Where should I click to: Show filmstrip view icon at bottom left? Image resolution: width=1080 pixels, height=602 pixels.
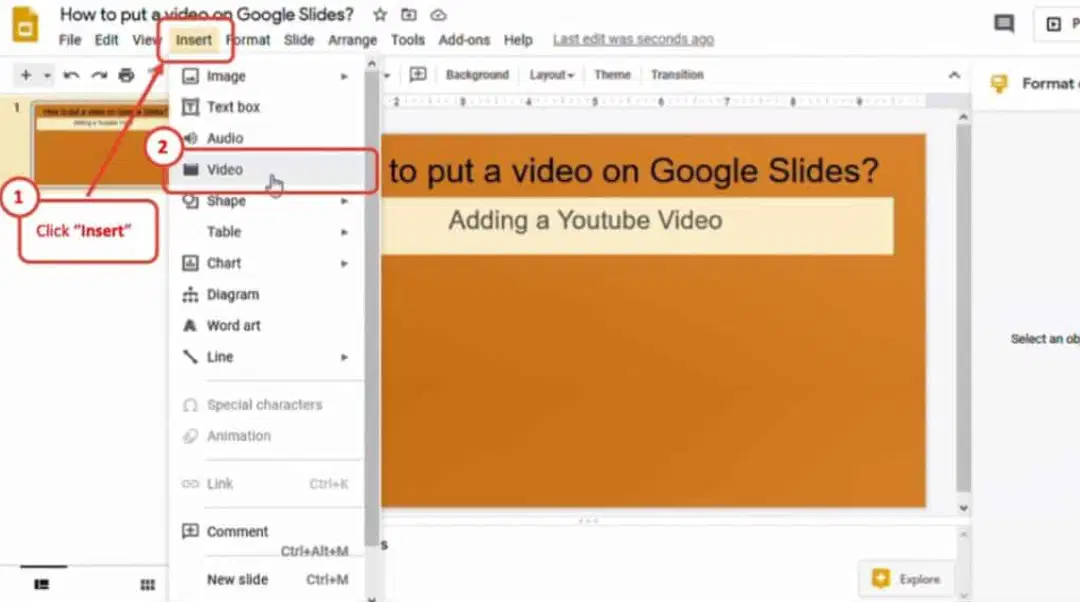coord(42,585)
